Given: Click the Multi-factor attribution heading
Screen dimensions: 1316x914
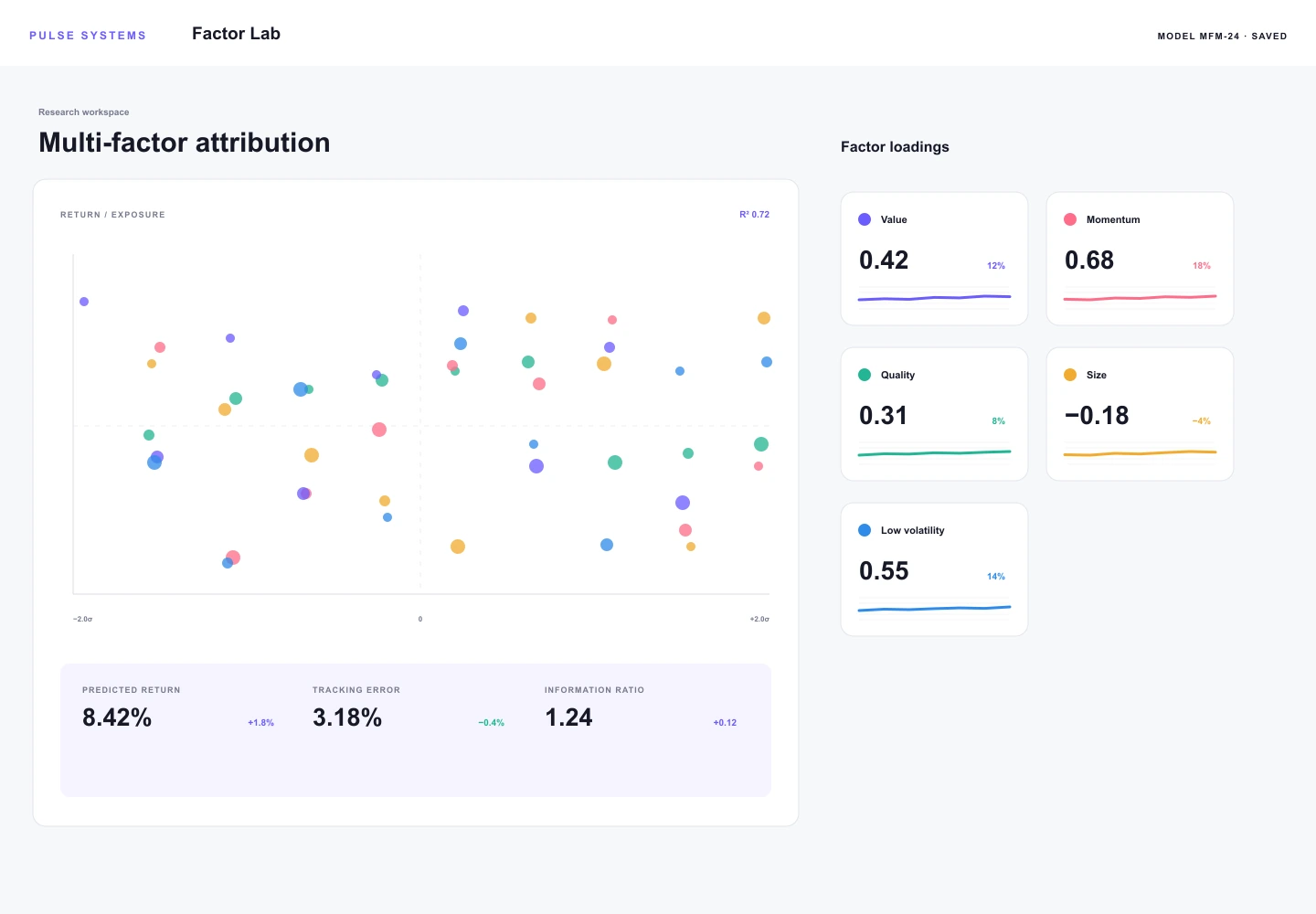Looking at the screenshot, I should 185,143.
